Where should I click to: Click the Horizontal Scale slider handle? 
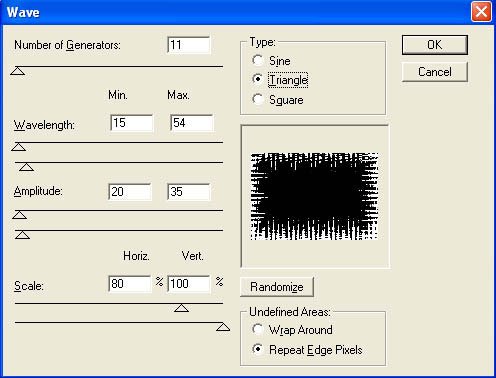[x=181, y=308]
